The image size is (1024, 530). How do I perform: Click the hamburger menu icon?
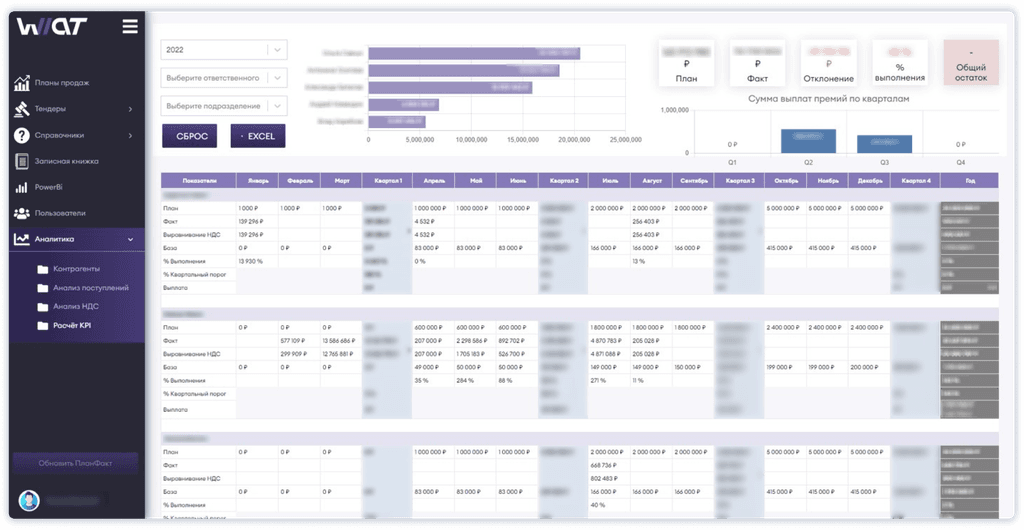click(130, 26)
